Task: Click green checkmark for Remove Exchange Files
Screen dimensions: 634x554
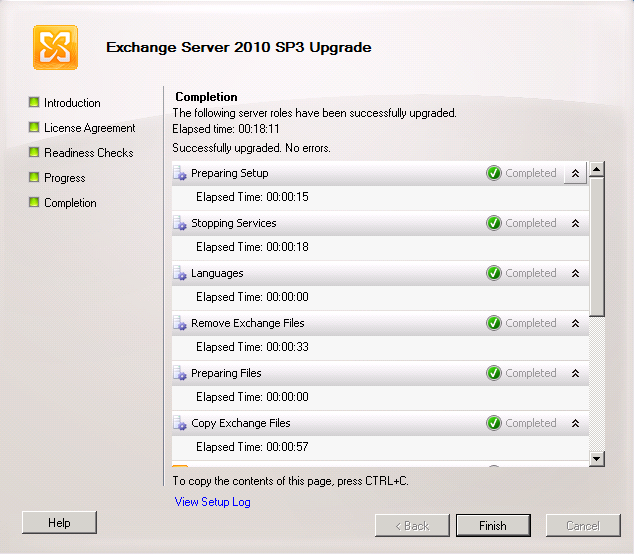Action: [x=494, y=323]
